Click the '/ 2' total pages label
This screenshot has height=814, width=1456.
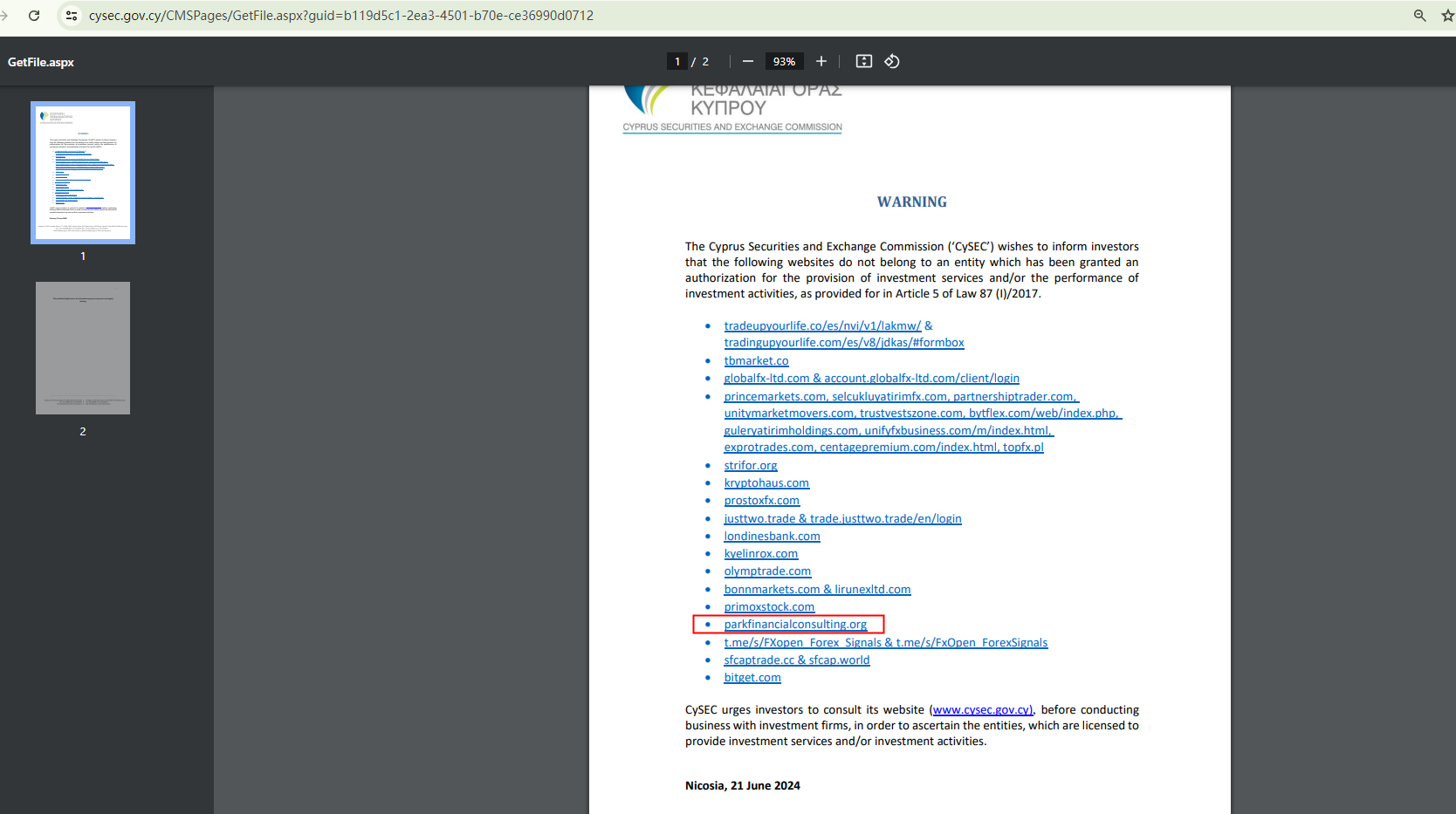tap(700, 61)
